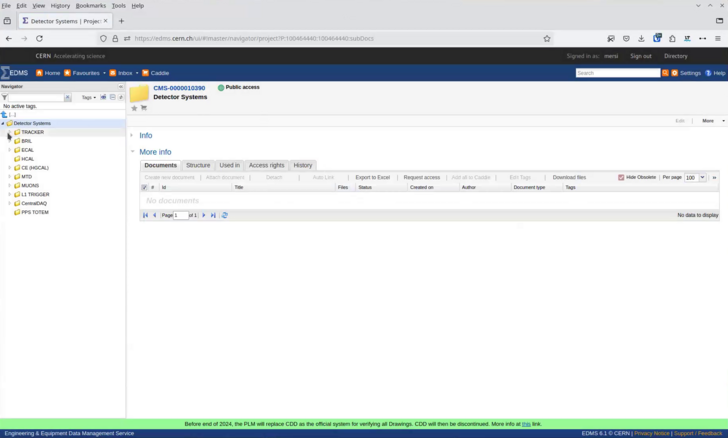Viewport: 728px width, 438px height.
Task: Clear the Navigator filter with X
Action: coord(68,97)
